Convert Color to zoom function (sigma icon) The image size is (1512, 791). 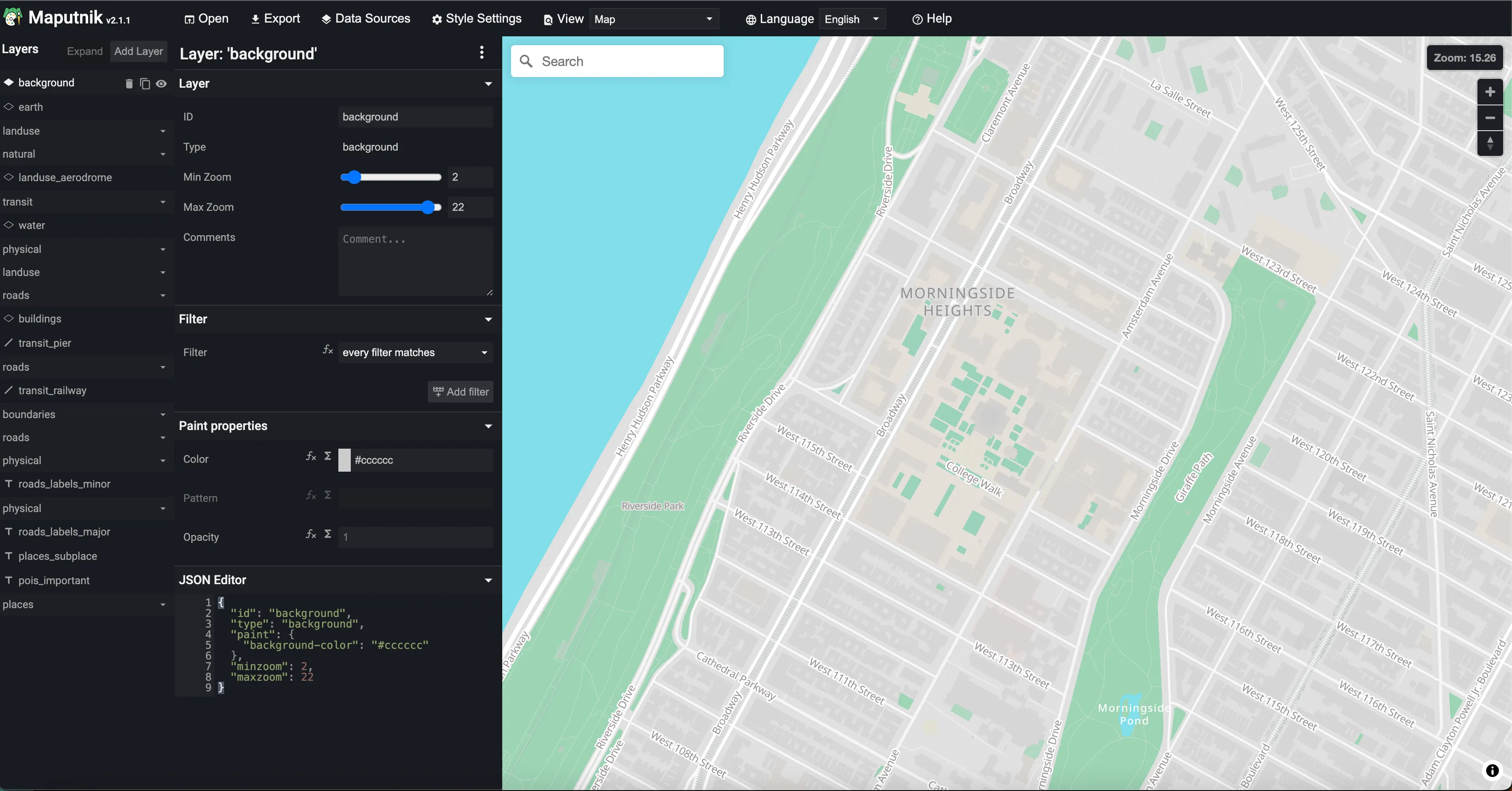[x=328, y=456]
